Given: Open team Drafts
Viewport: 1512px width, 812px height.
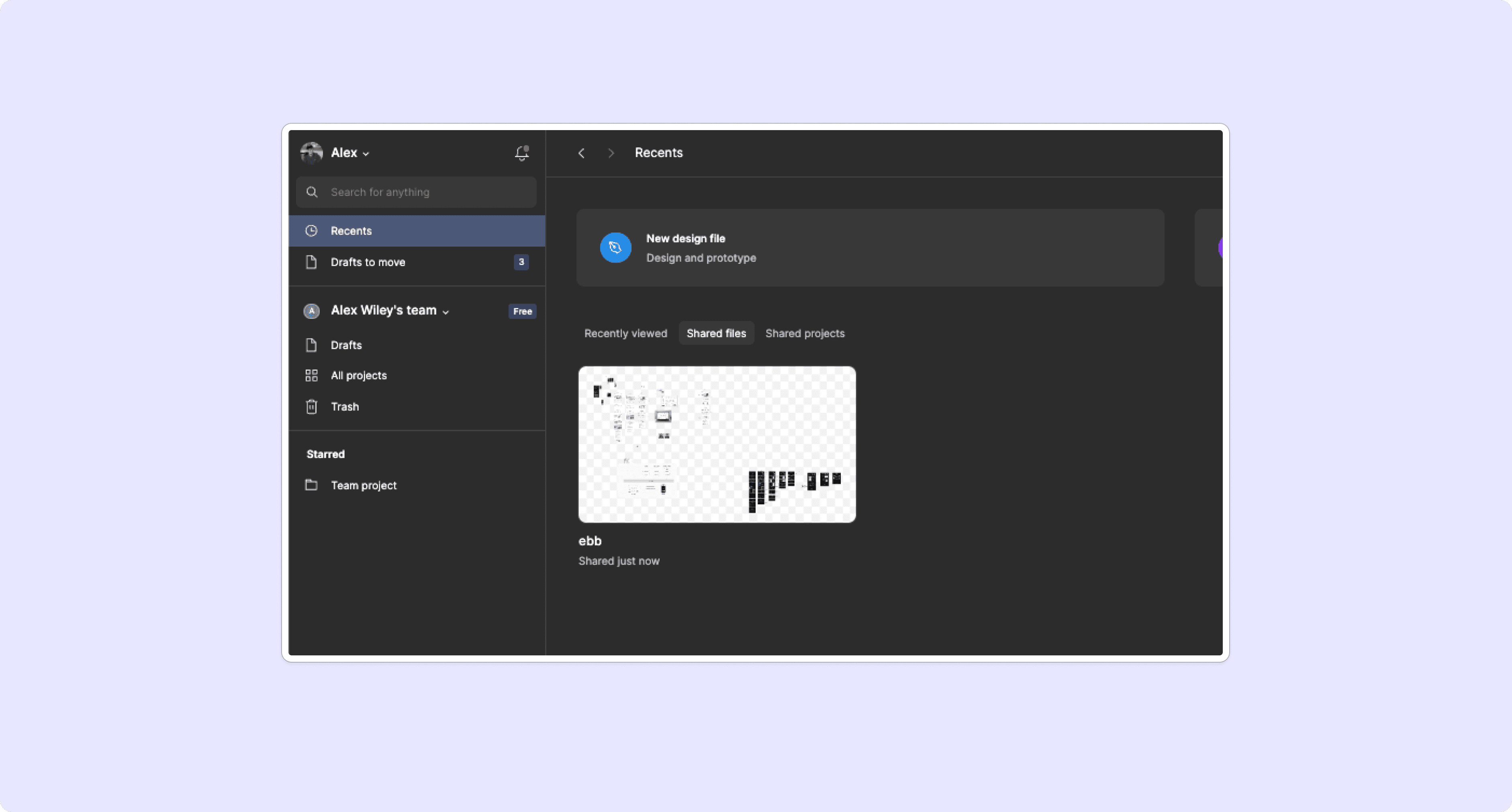Looking at the screenshot, I should pos(417,345).
